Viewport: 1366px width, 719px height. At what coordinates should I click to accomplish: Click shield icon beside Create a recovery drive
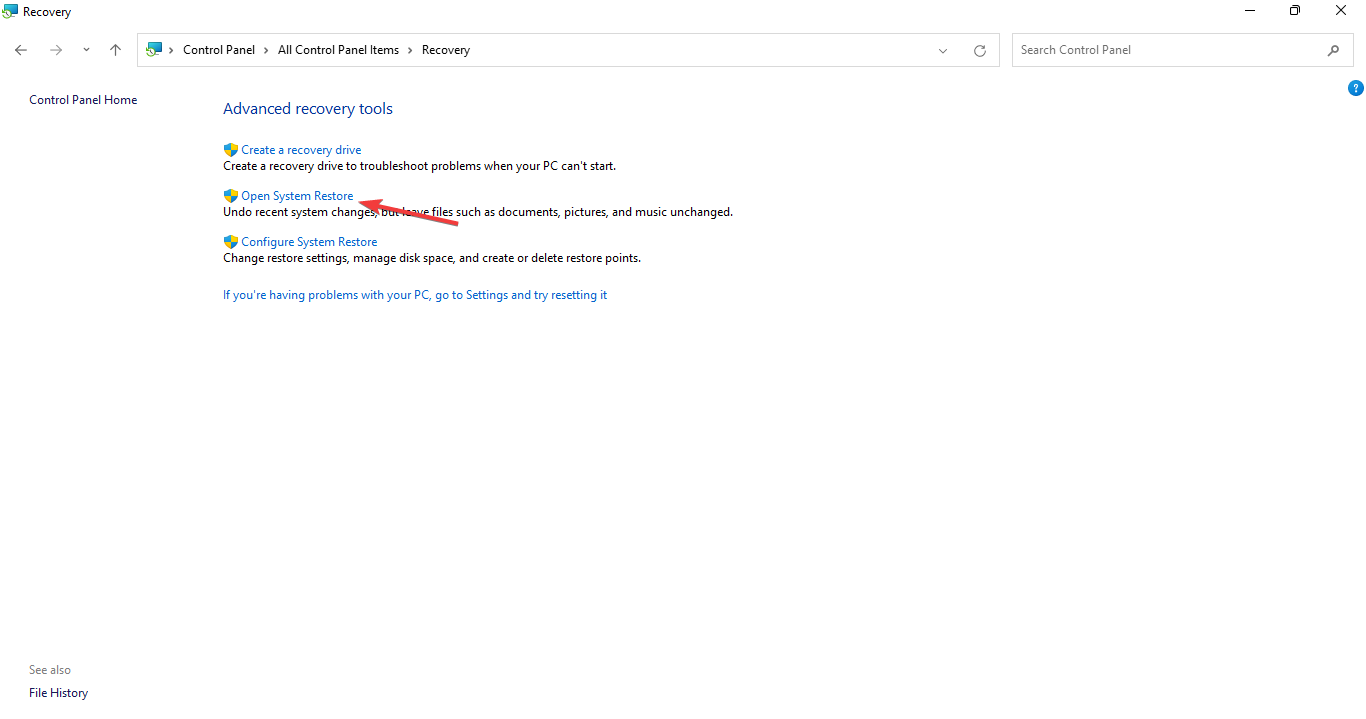coord(231,150)
